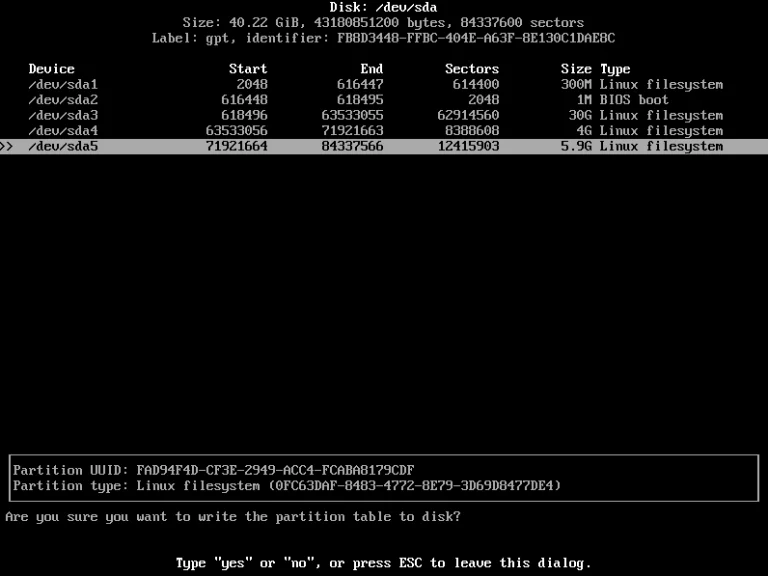Click sectors value 614400

coord(476,84)
